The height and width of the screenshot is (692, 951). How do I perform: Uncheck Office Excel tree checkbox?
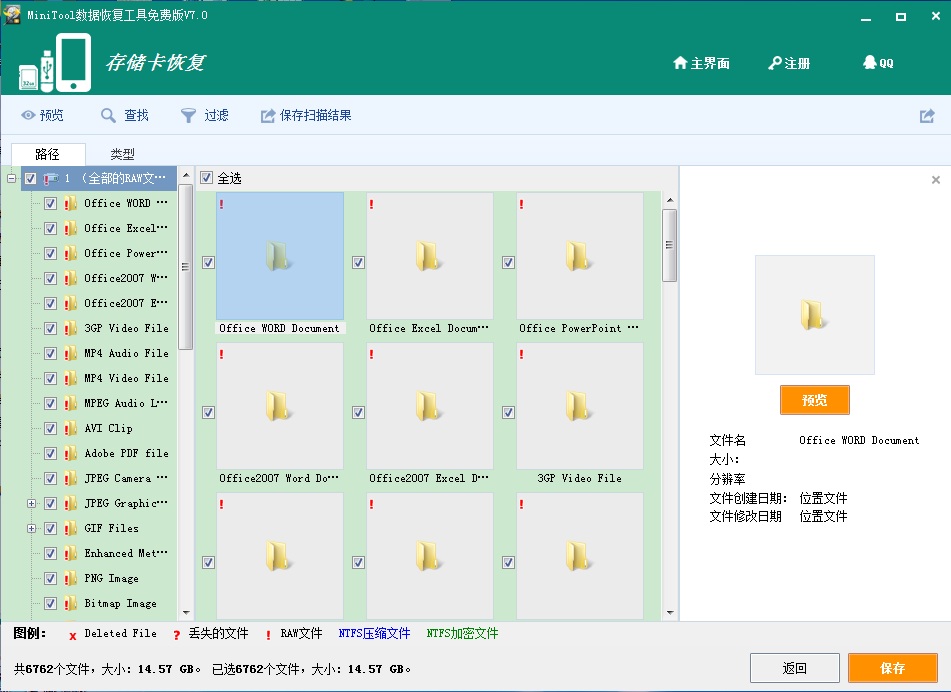51,228
